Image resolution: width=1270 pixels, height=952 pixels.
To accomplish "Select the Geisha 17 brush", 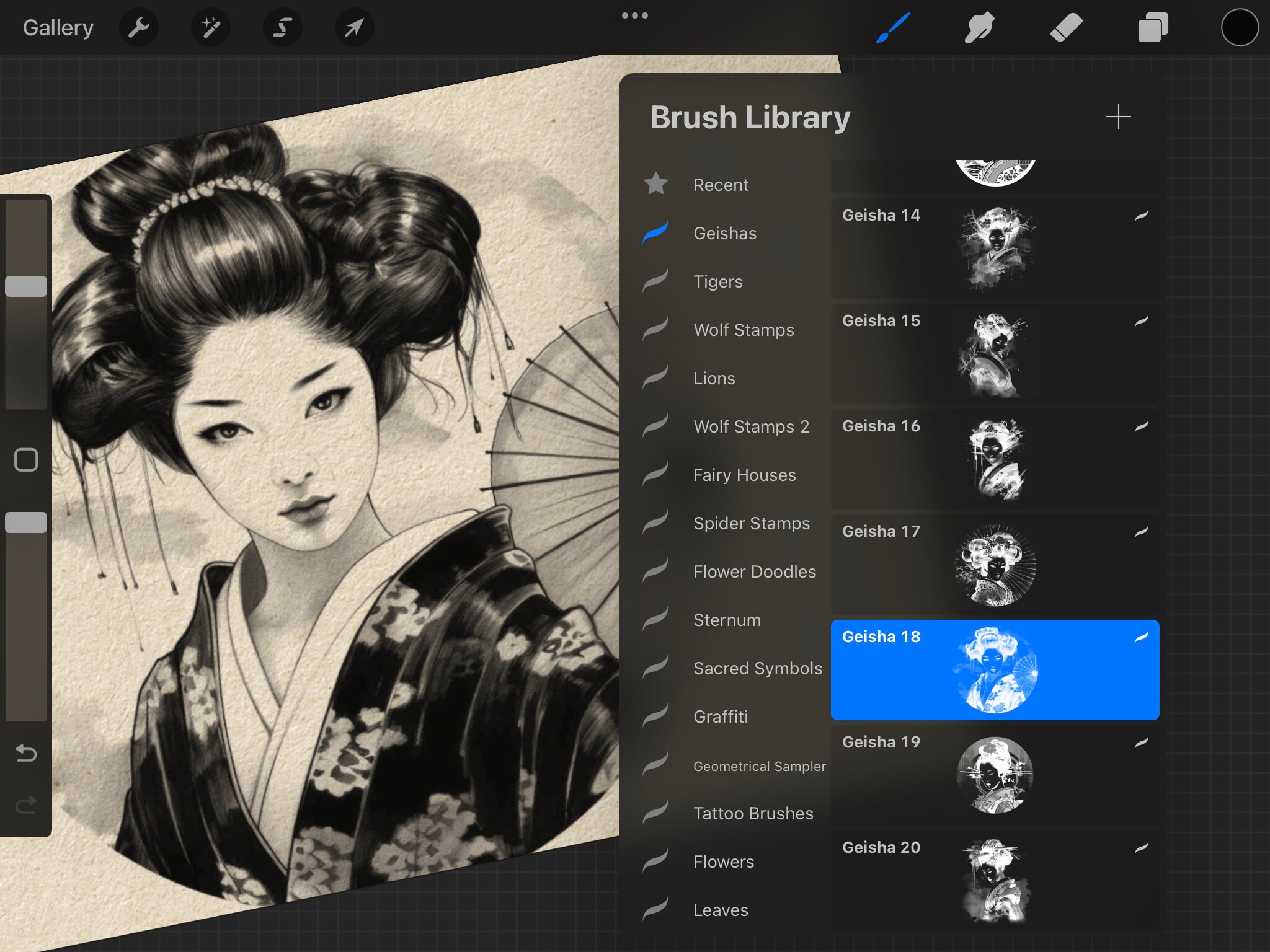I will tap(995, 565).
